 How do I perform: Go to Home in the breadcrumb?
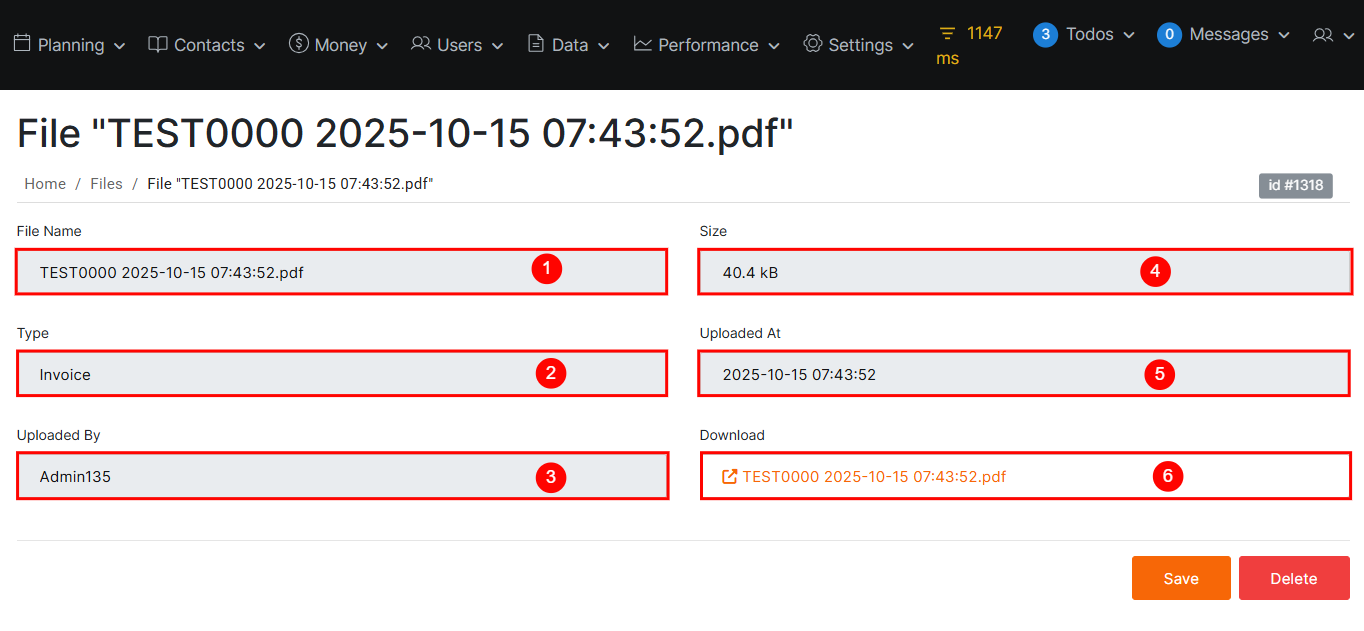click(x=45, y=184)
